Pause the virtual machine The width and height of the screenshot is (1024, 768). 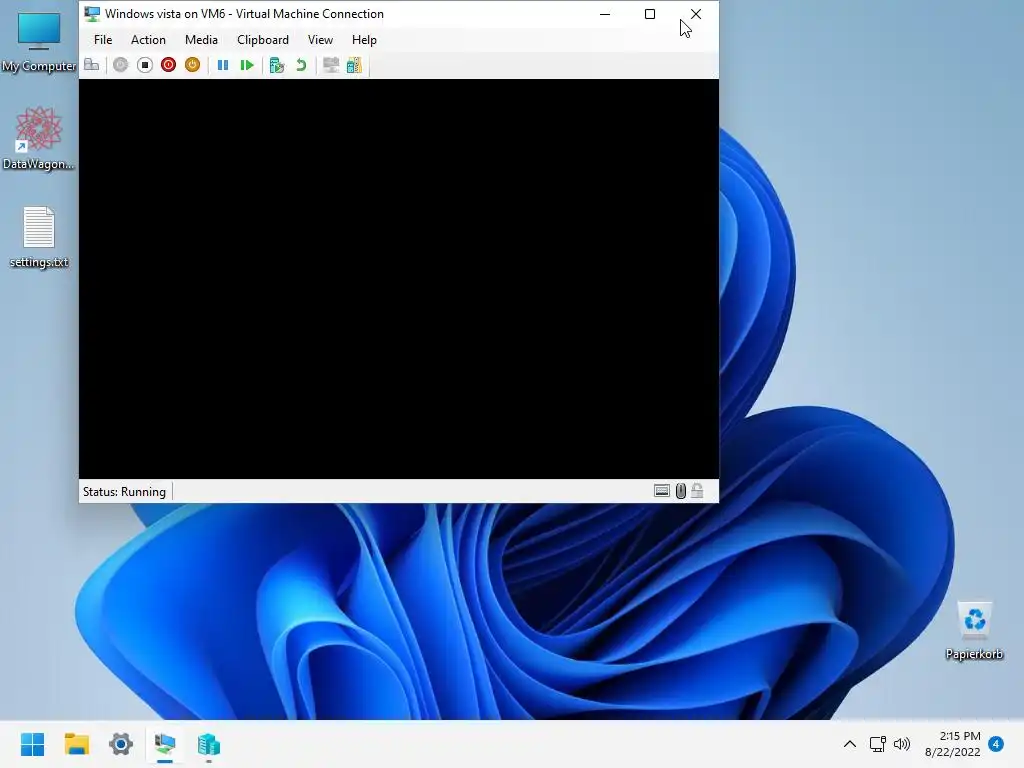(223, 65)
